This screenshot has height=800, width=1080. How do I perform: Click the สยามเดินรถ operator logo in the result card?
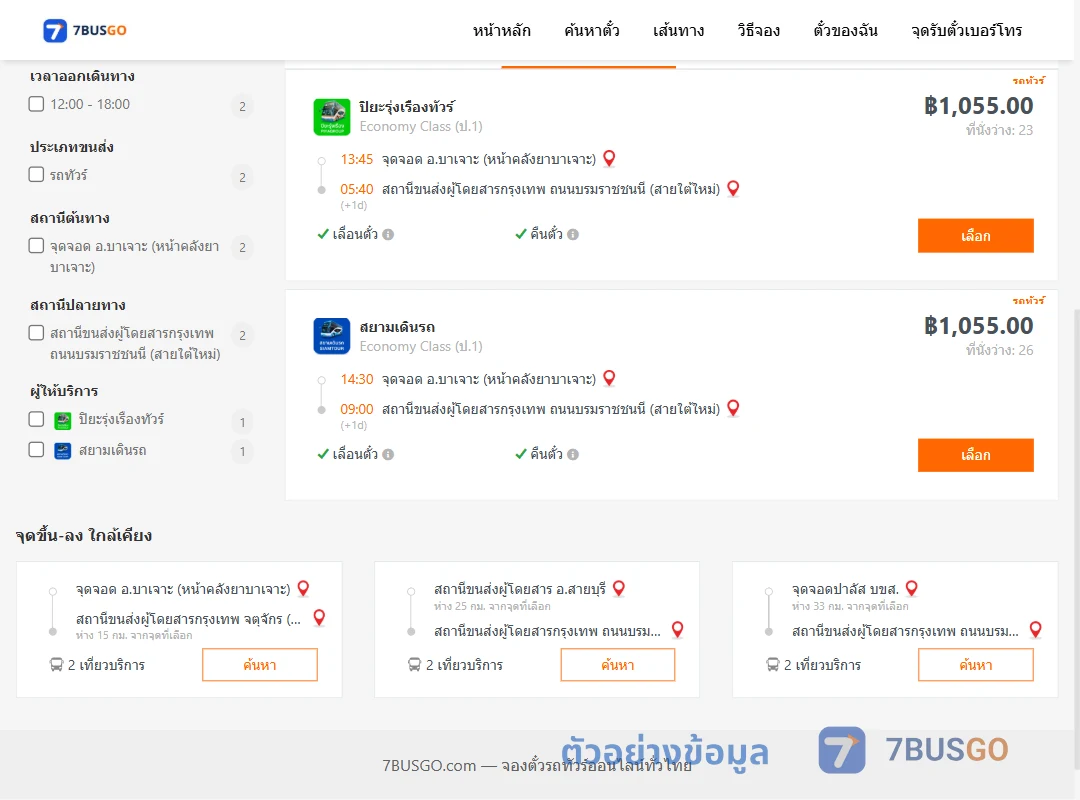coord(332,336)
